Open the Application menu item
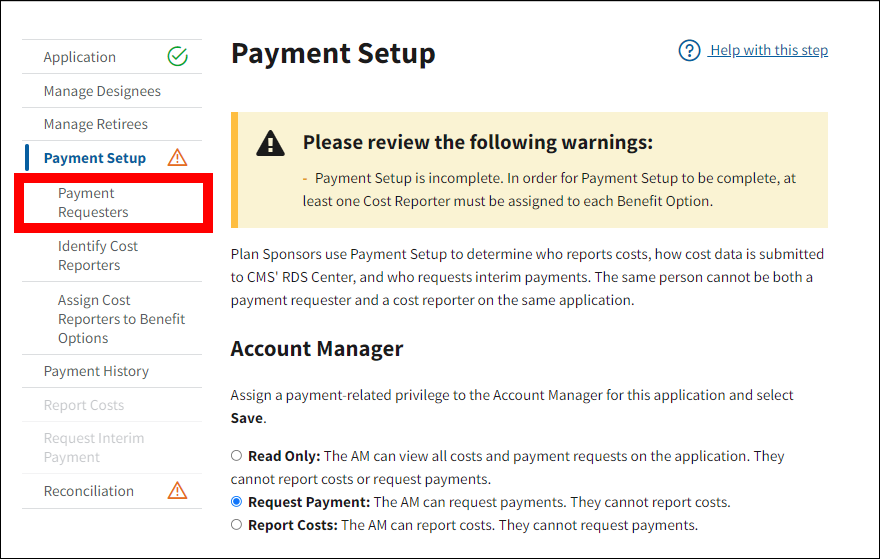Image resolution: width=880 pixels, height=559 pixels. click(x=80, y=57)
